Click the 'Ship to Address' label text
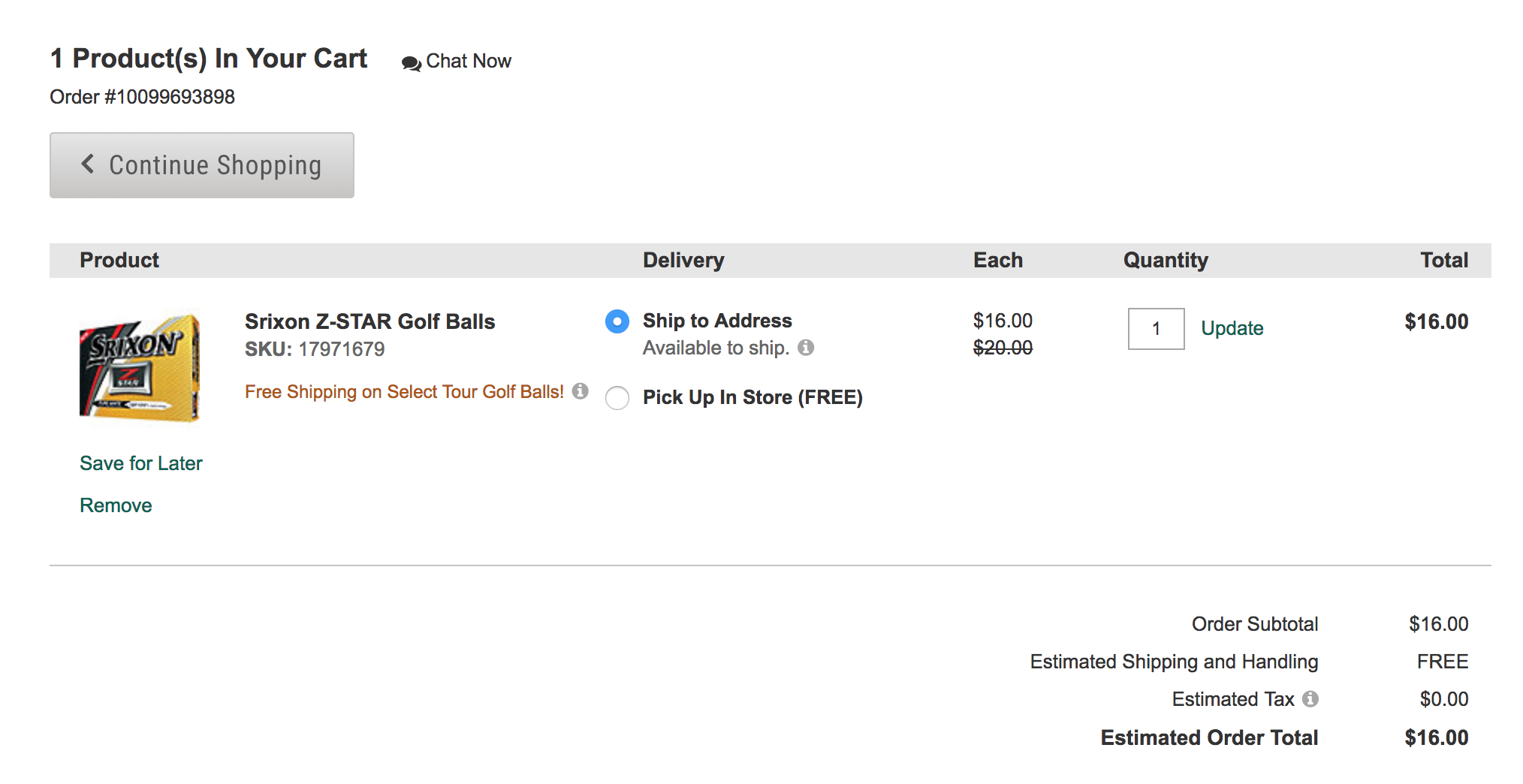Viewport: 1523px width, 784px height. tap(717, 321)
